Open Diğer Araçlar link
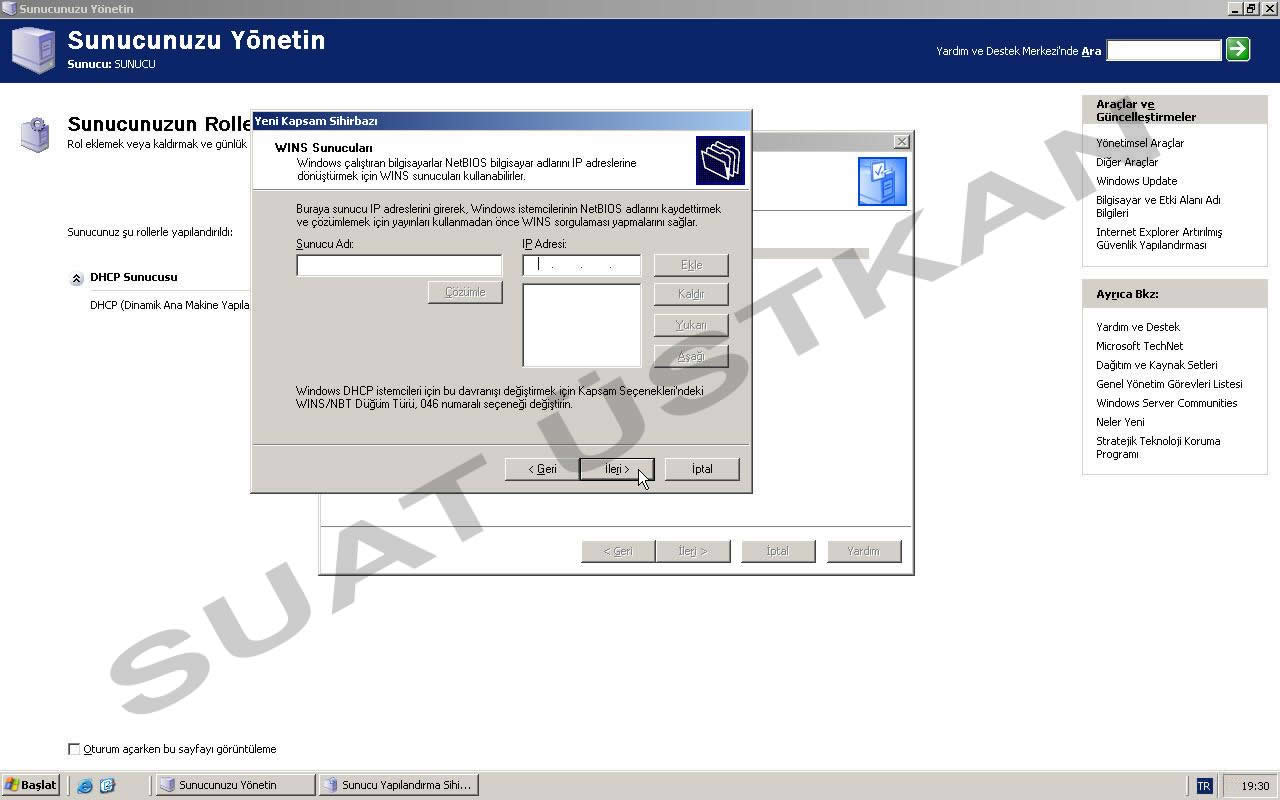The width and height of the screenshot is (1280, 800). 1127,162
